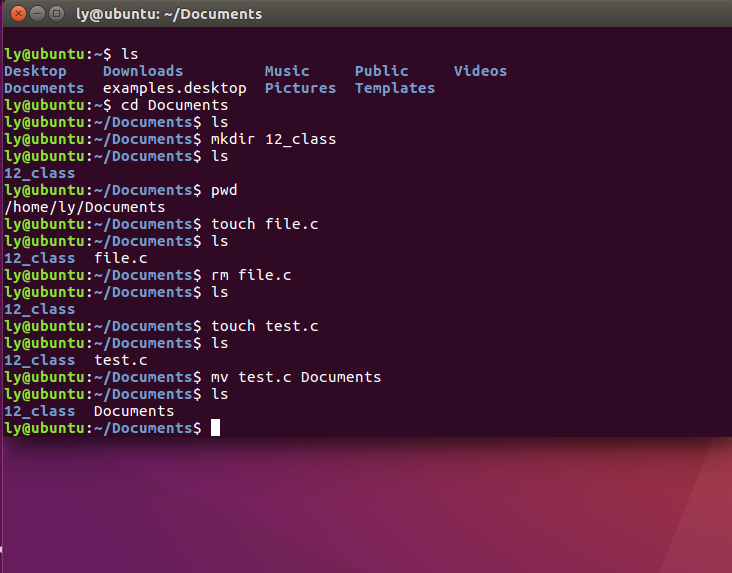
Task: Click the 'rm file.c' command
Action: (x=251, y=275)
